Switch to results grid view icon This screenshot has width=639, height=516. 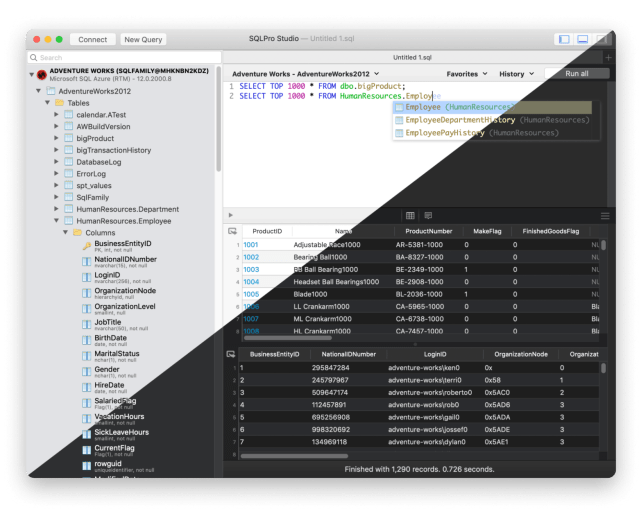(410, 215)
